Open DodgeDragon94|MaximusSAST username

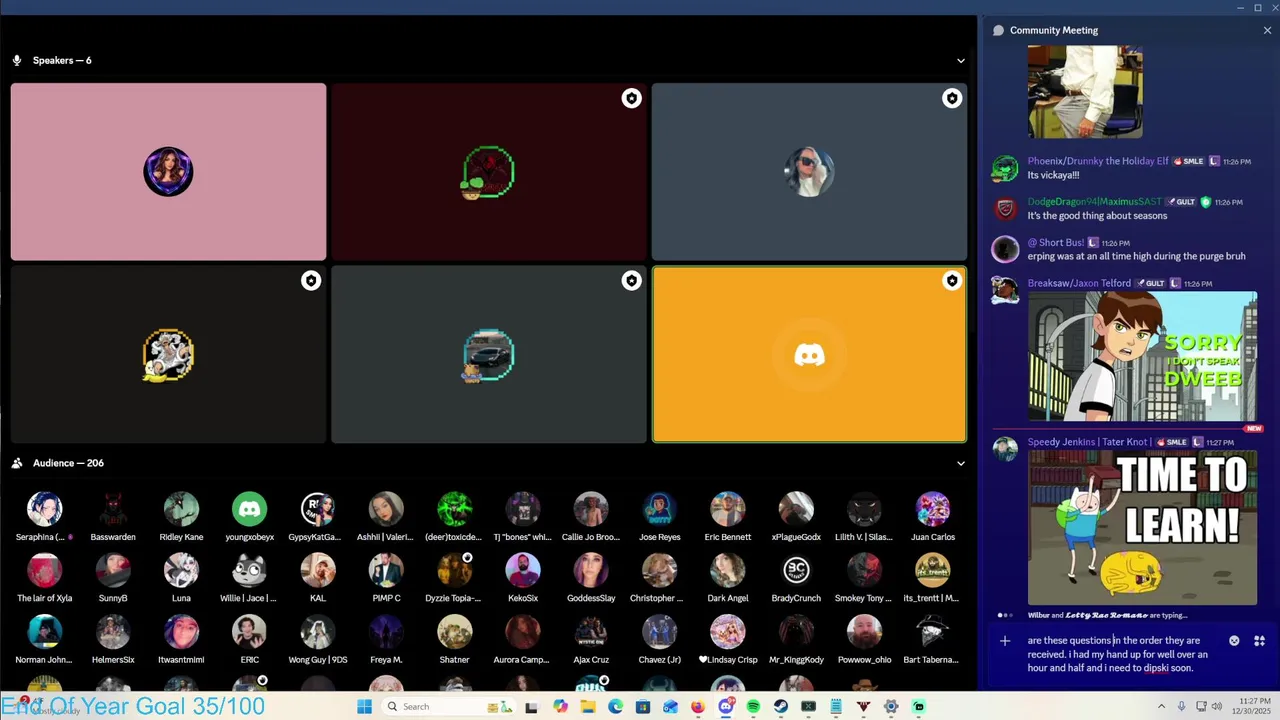pyautogui.click(x=1094, y=202)
